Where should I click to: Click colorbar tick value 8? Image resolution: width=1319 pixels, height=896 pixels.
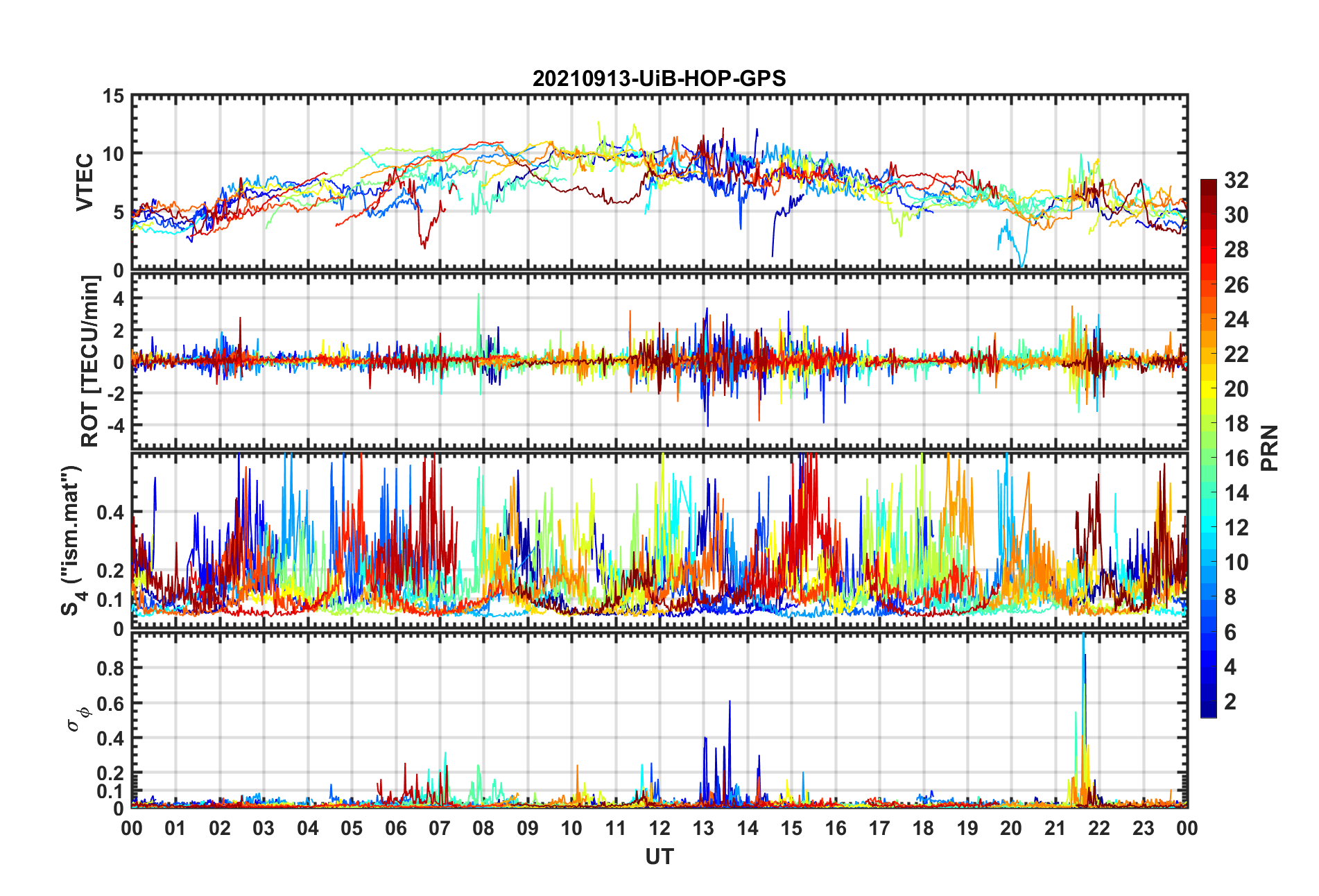(1230, 597)
